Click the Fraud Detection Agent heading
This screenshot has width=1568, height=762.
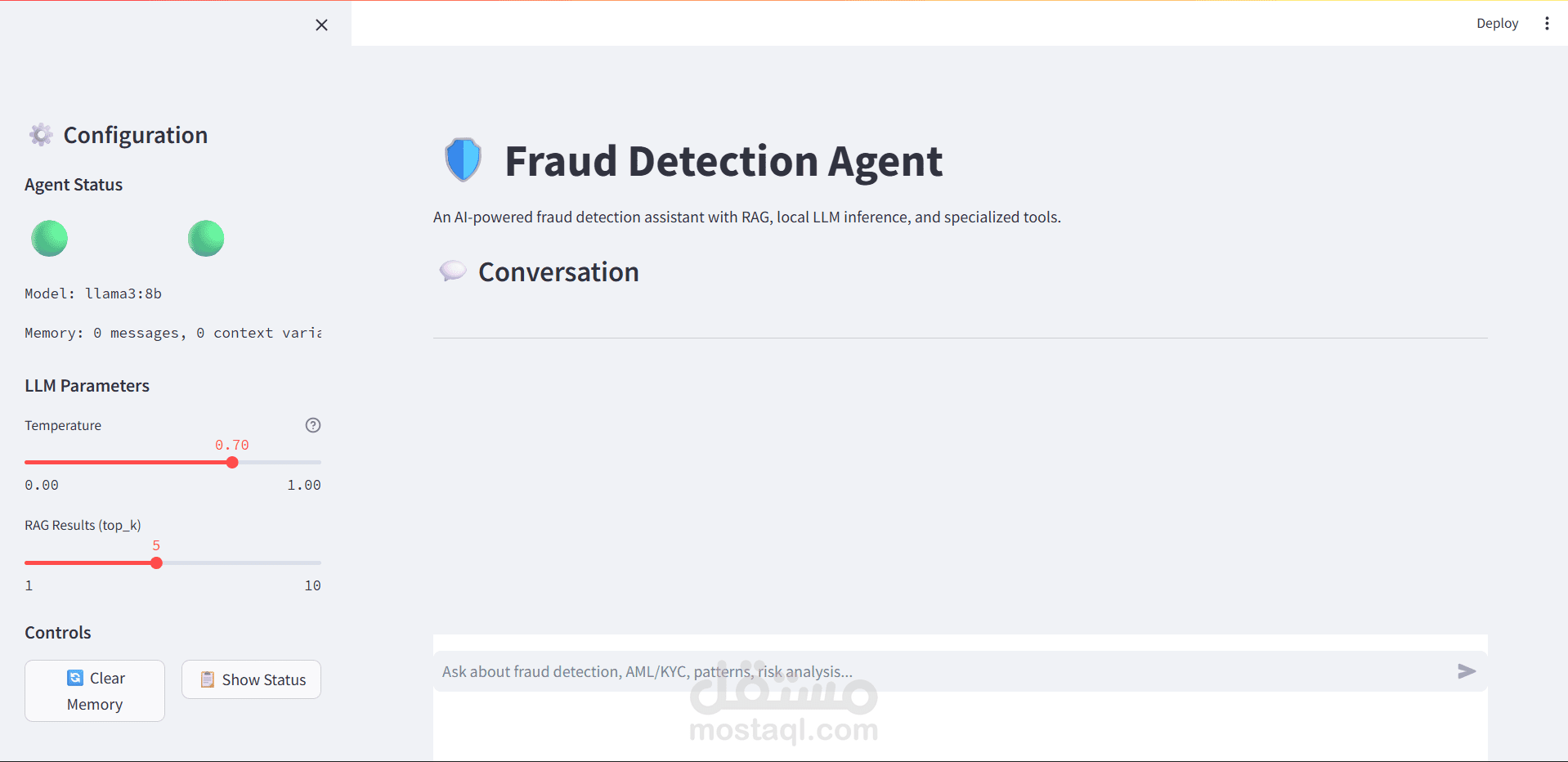click(x=723, y=161)
